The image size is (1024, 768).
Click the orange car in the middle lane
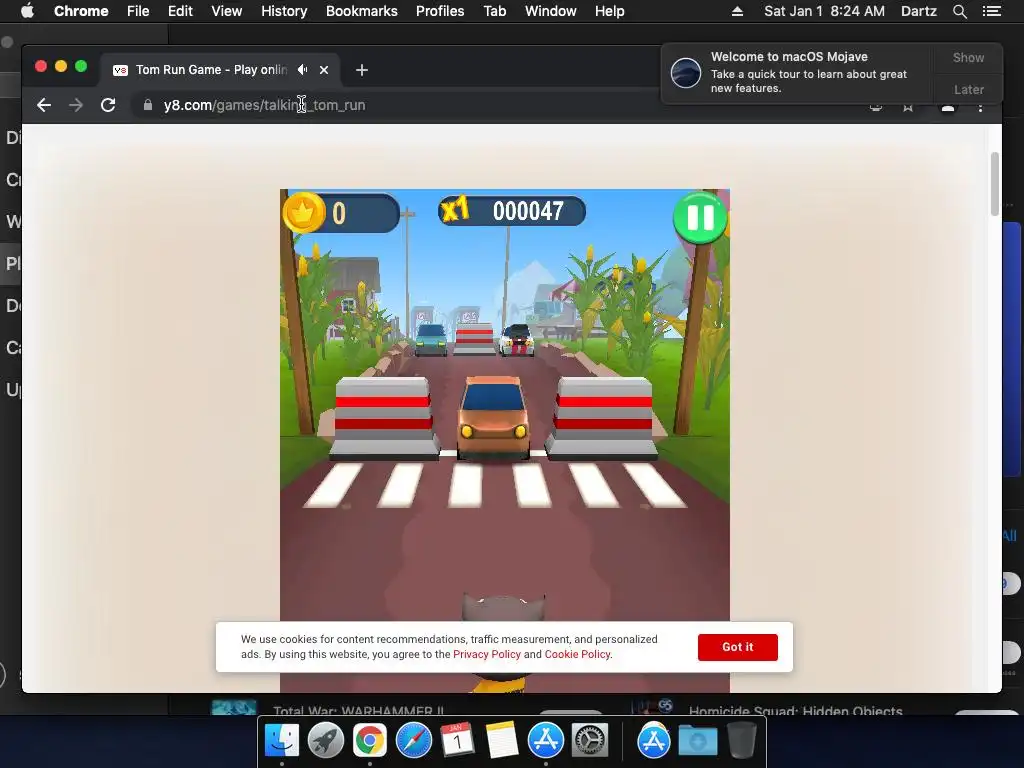tap(494, 417)
